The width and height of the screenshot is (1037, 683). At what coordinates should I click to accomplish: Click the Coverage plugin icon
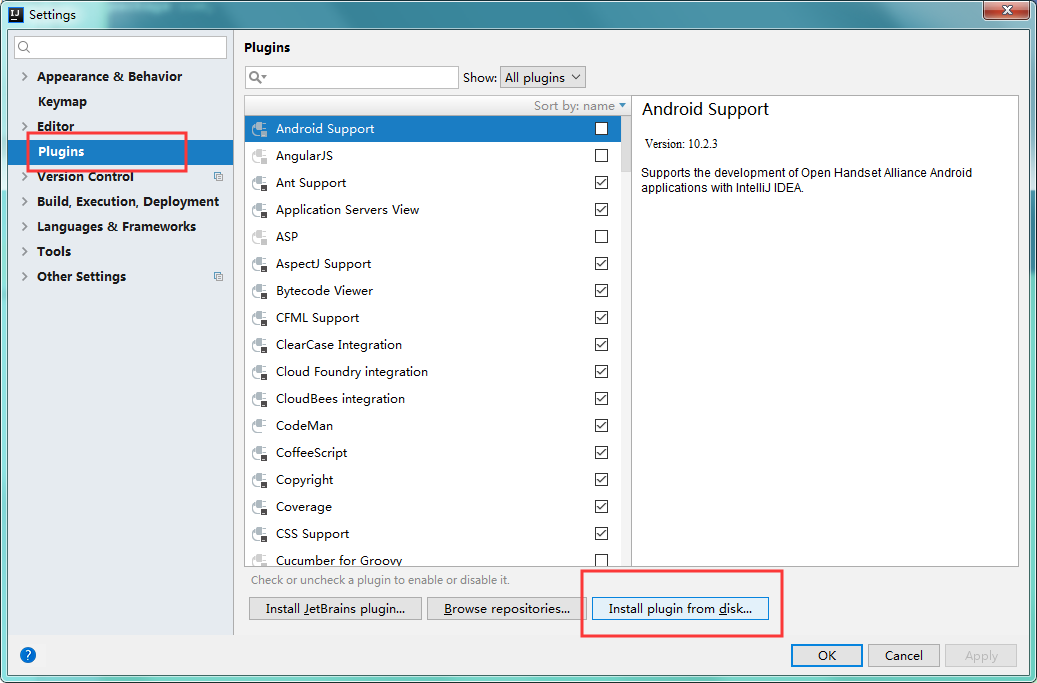point(259,507)
